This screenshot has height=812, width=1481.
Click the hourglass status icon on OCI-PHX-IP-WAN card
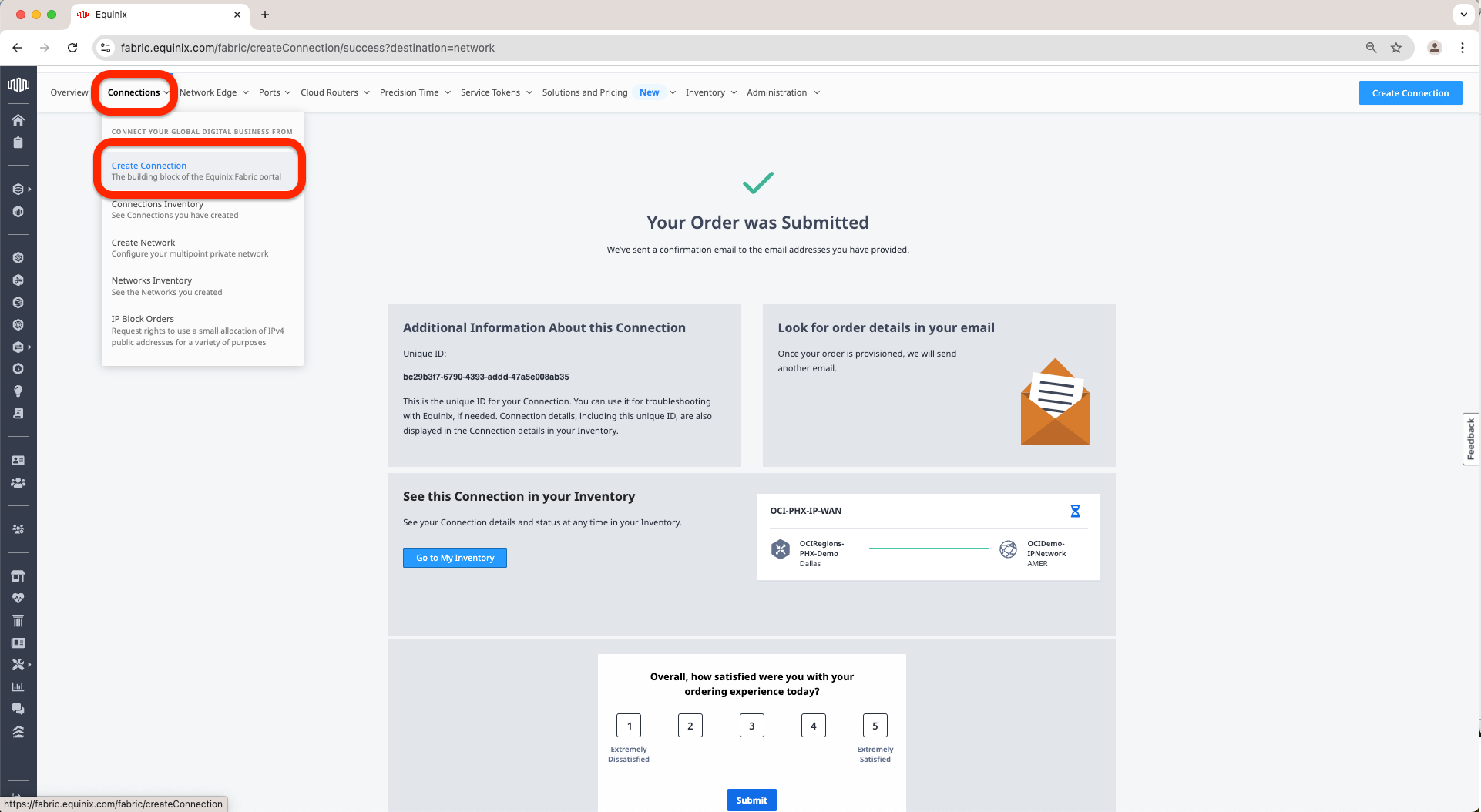coord(1075,511)
